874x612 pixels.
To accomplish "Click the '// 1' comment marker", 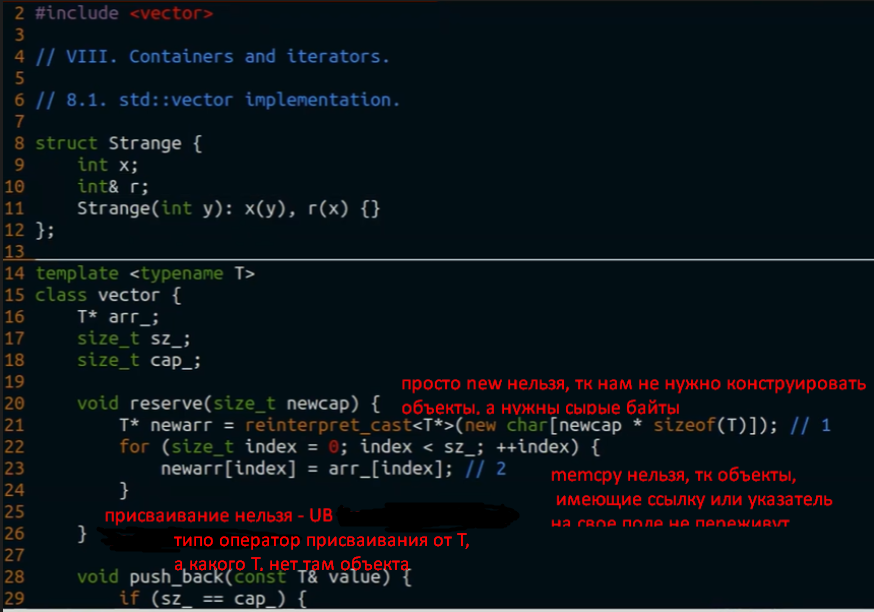I will (x=810, y=426).
